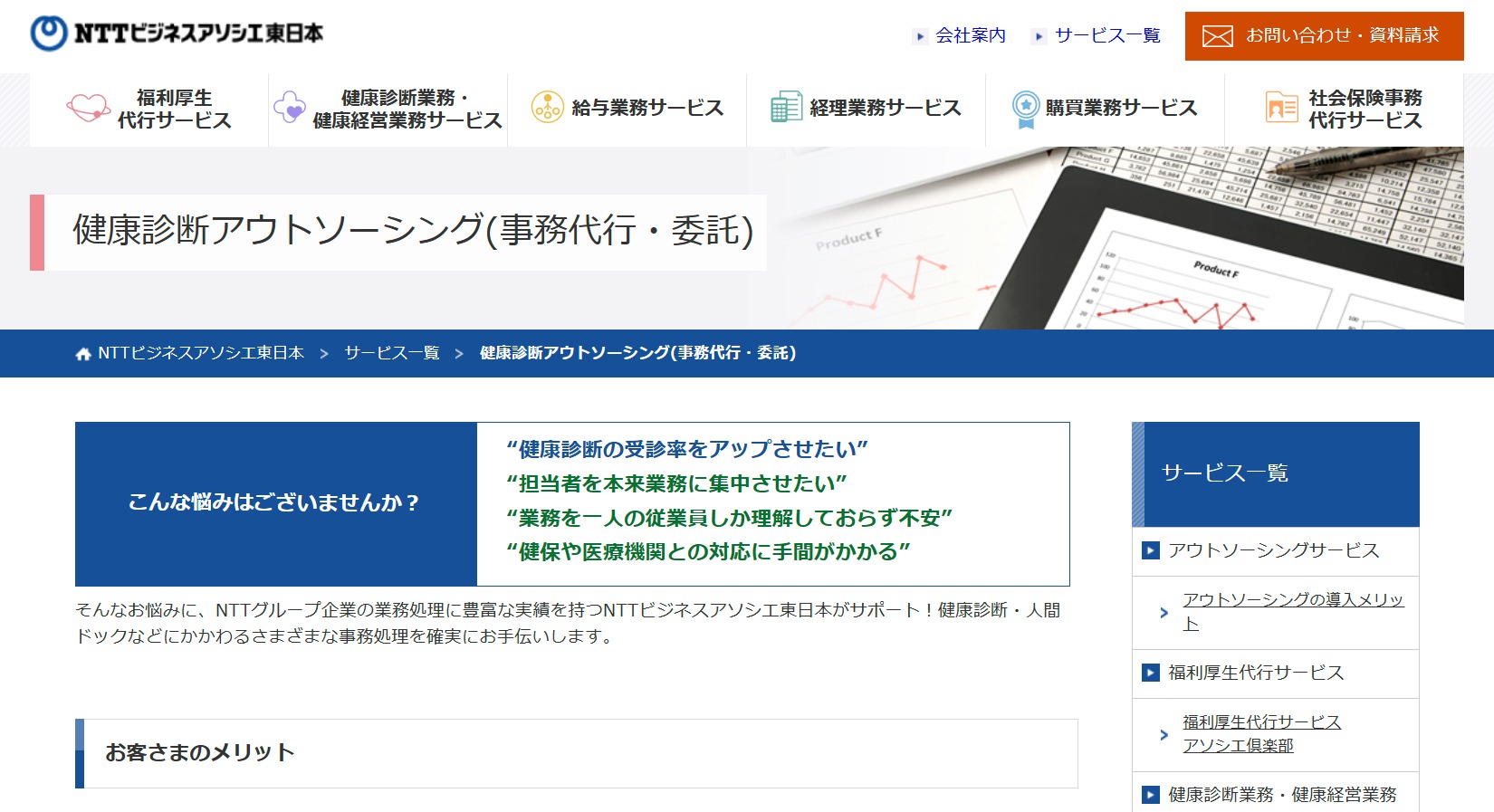Click the home icon in the breadcrumb

coord(83,353)
